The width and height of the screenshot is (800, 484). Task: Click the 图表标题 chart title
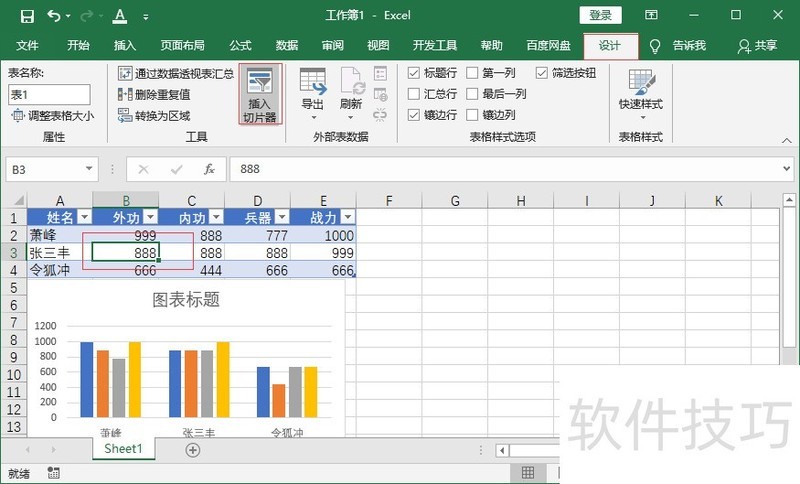pos(186,300)
